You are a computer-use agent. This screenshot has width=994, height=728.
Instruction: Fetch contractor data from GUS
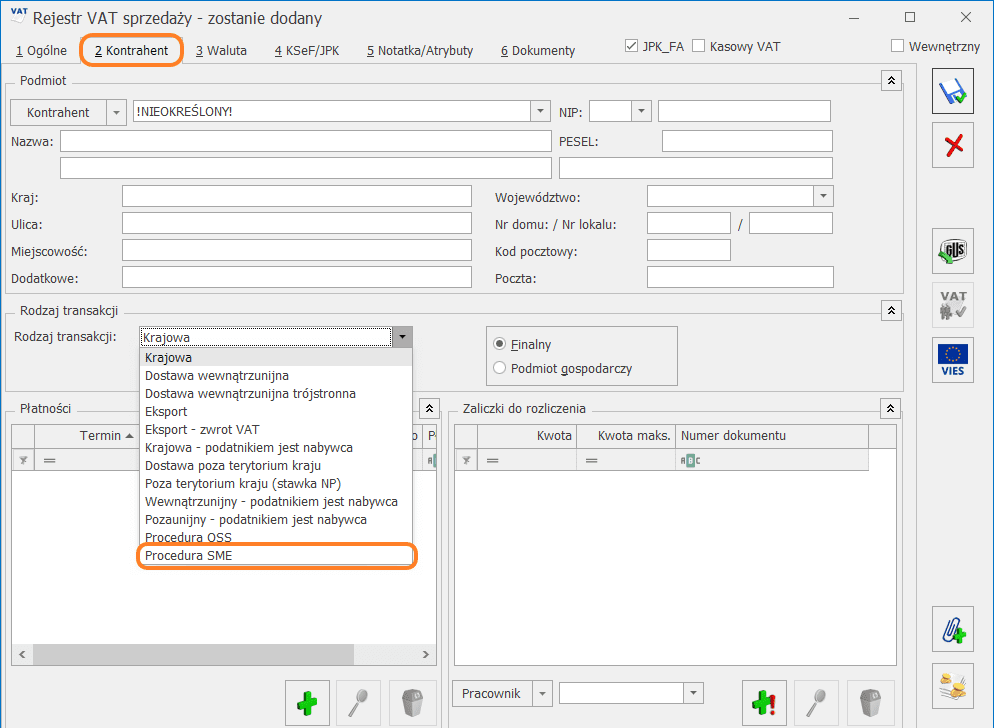(x=952, y=251)
